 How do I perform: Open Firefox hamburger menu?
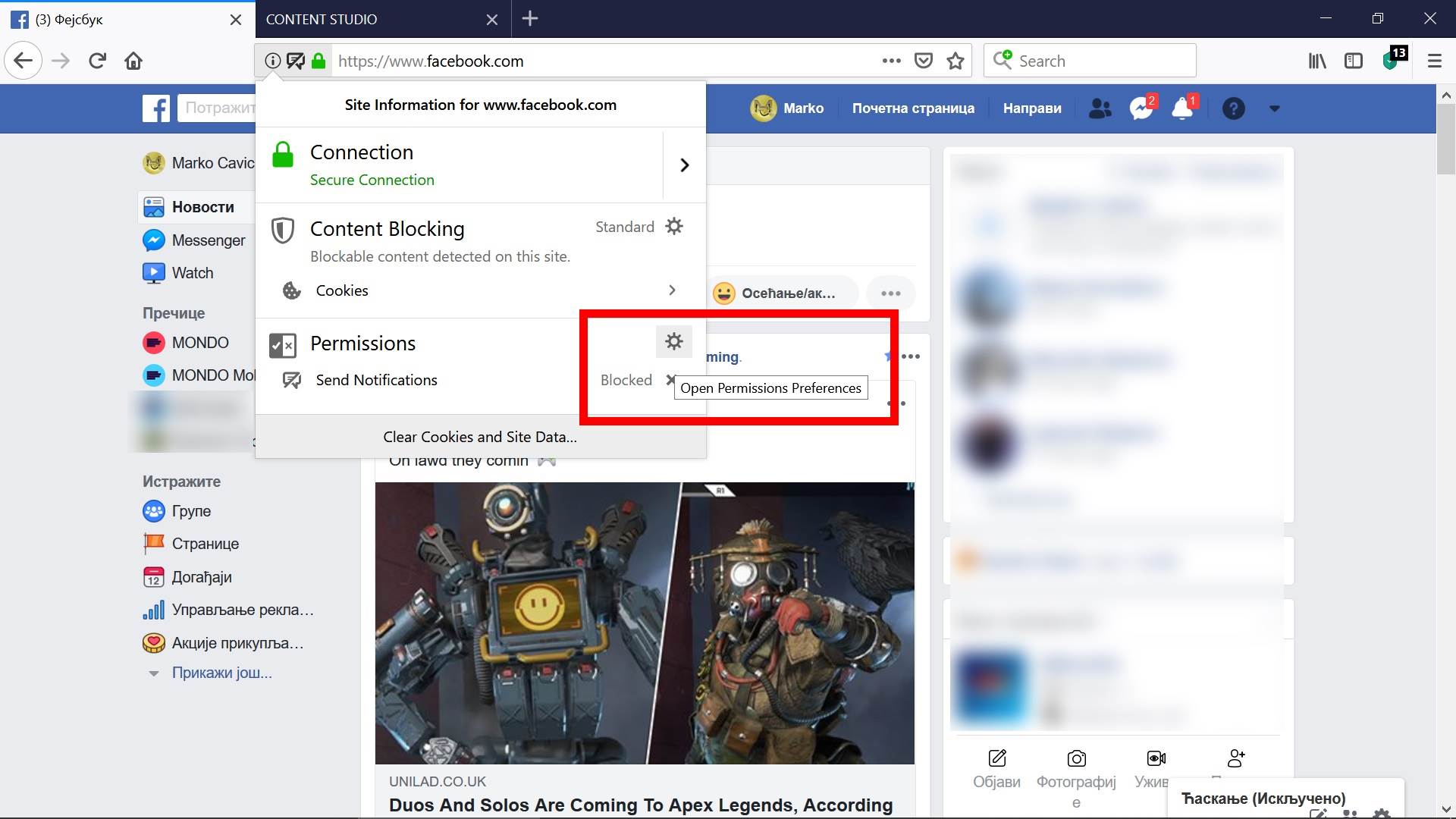[1434, 61]
